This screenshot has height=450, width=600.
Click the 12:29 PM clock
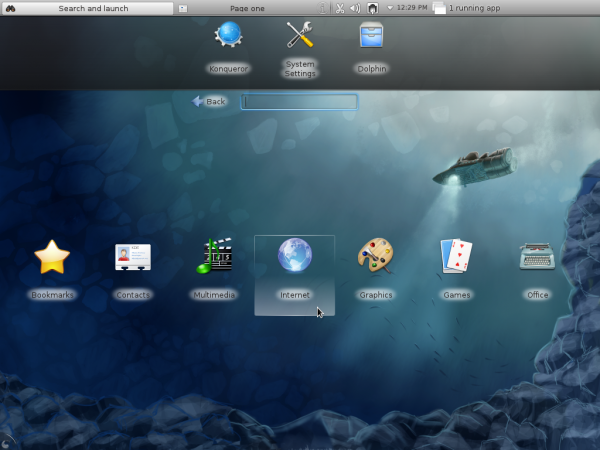click(413, 8)
